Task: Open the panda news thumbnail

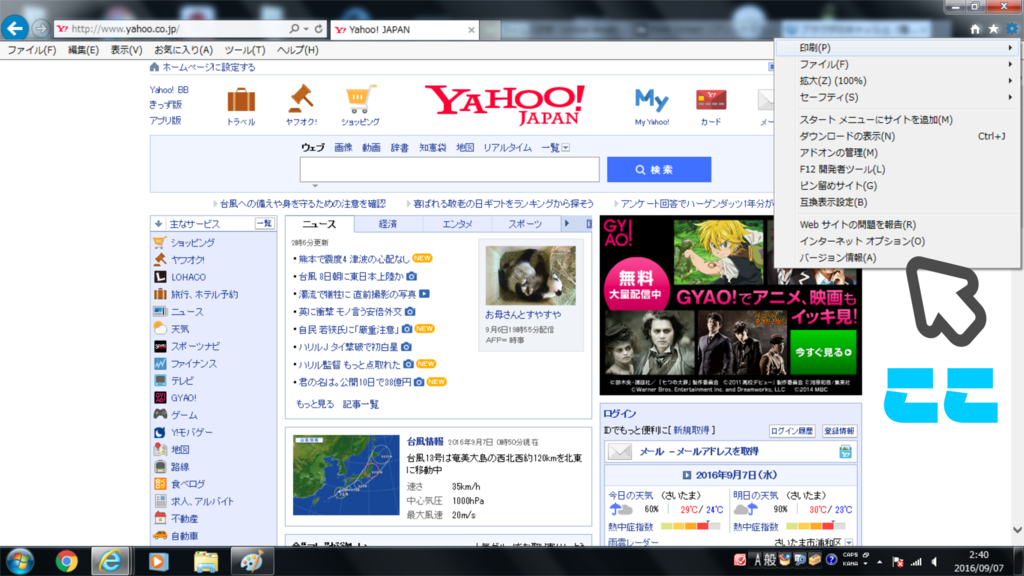Action: pyautogui.click(x=531, y=275)
